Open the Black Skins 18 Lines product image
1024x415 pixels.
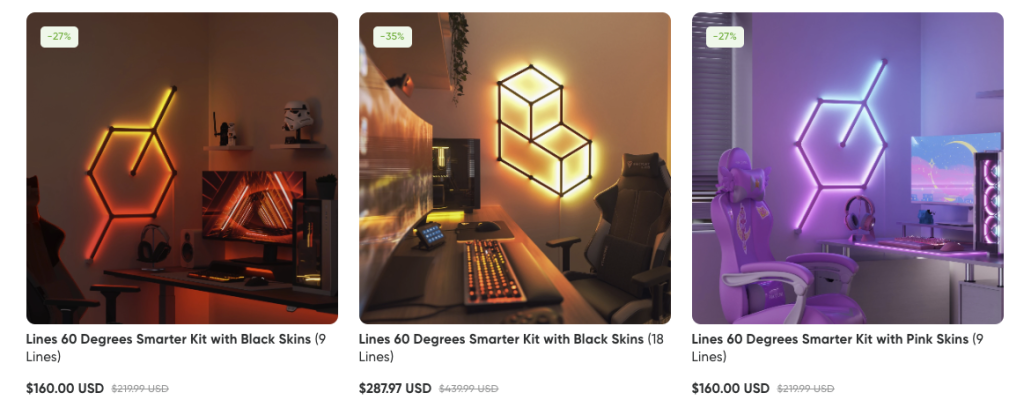click(514, 168)
